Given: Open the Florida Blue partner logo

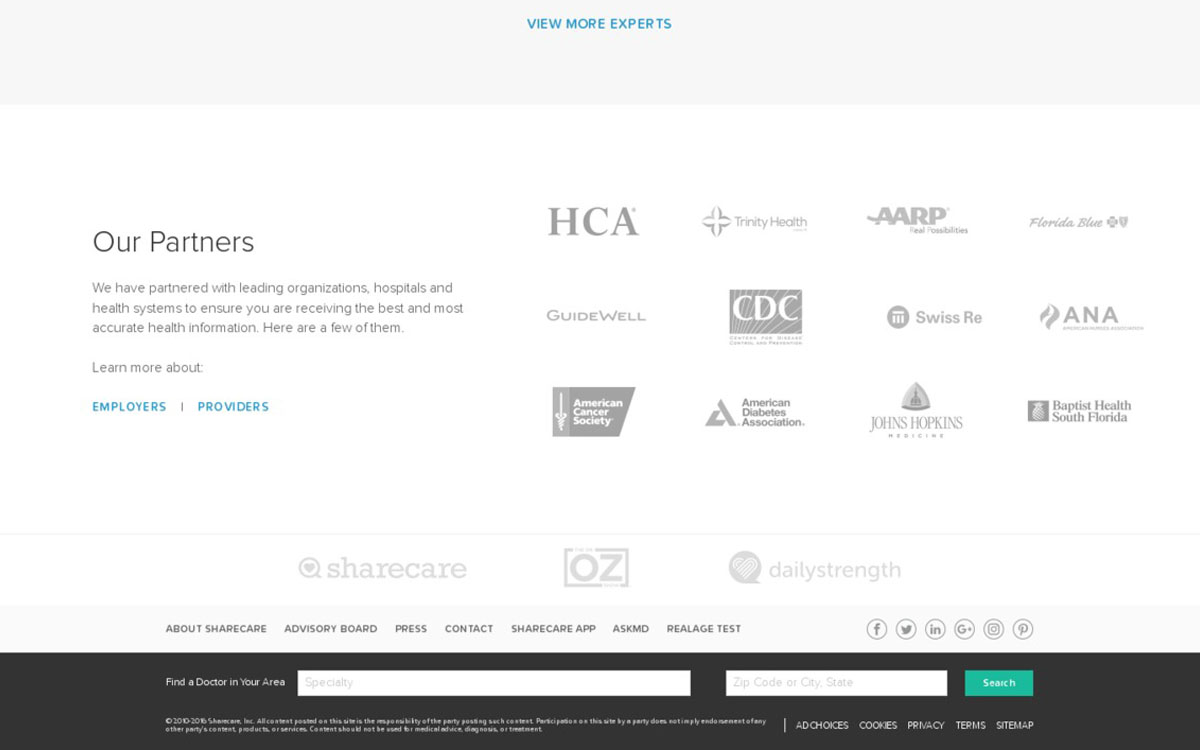Looking at the screenshot, I should [1079, 222].
